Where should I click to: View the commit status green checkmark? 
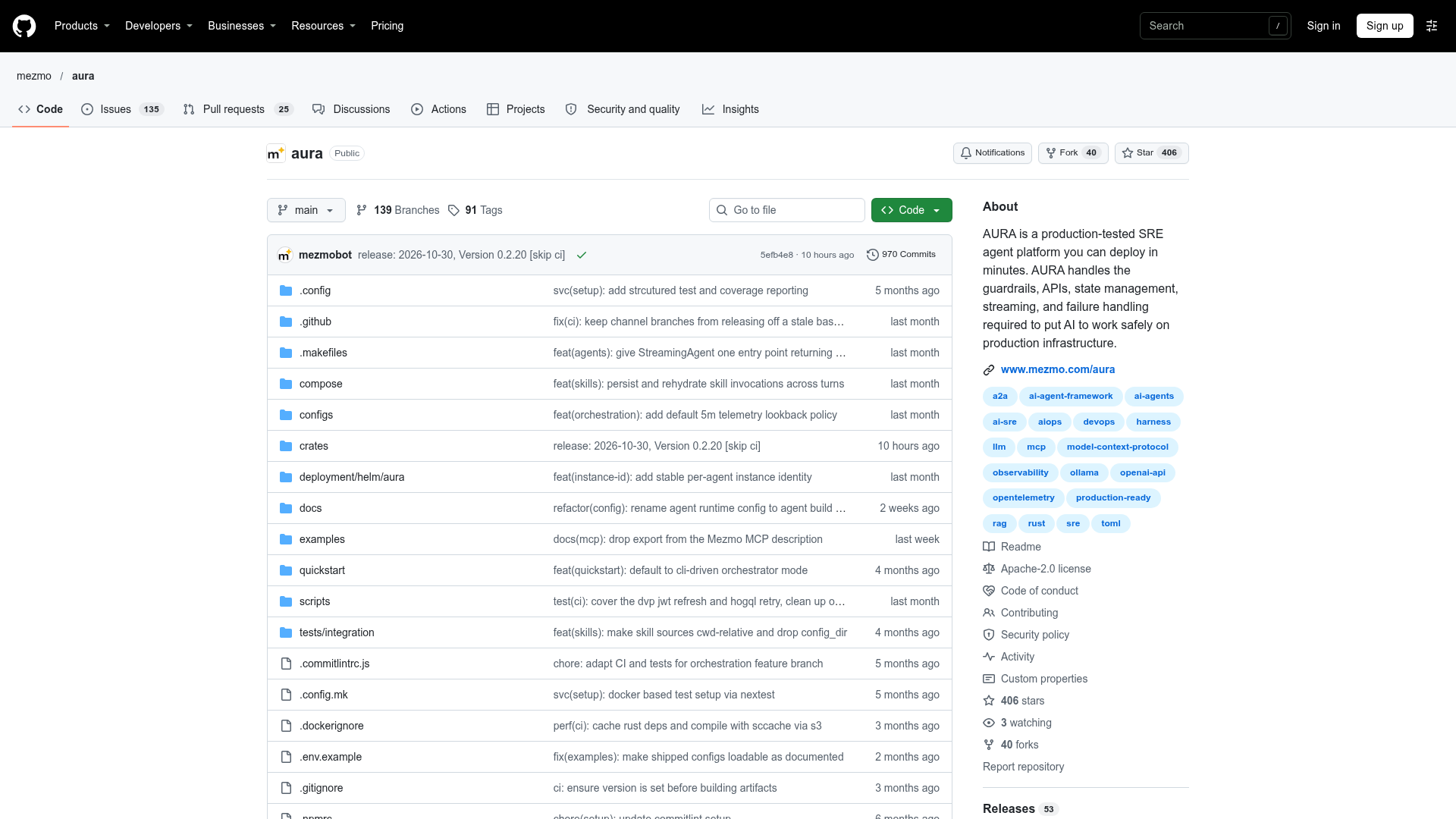582,255
